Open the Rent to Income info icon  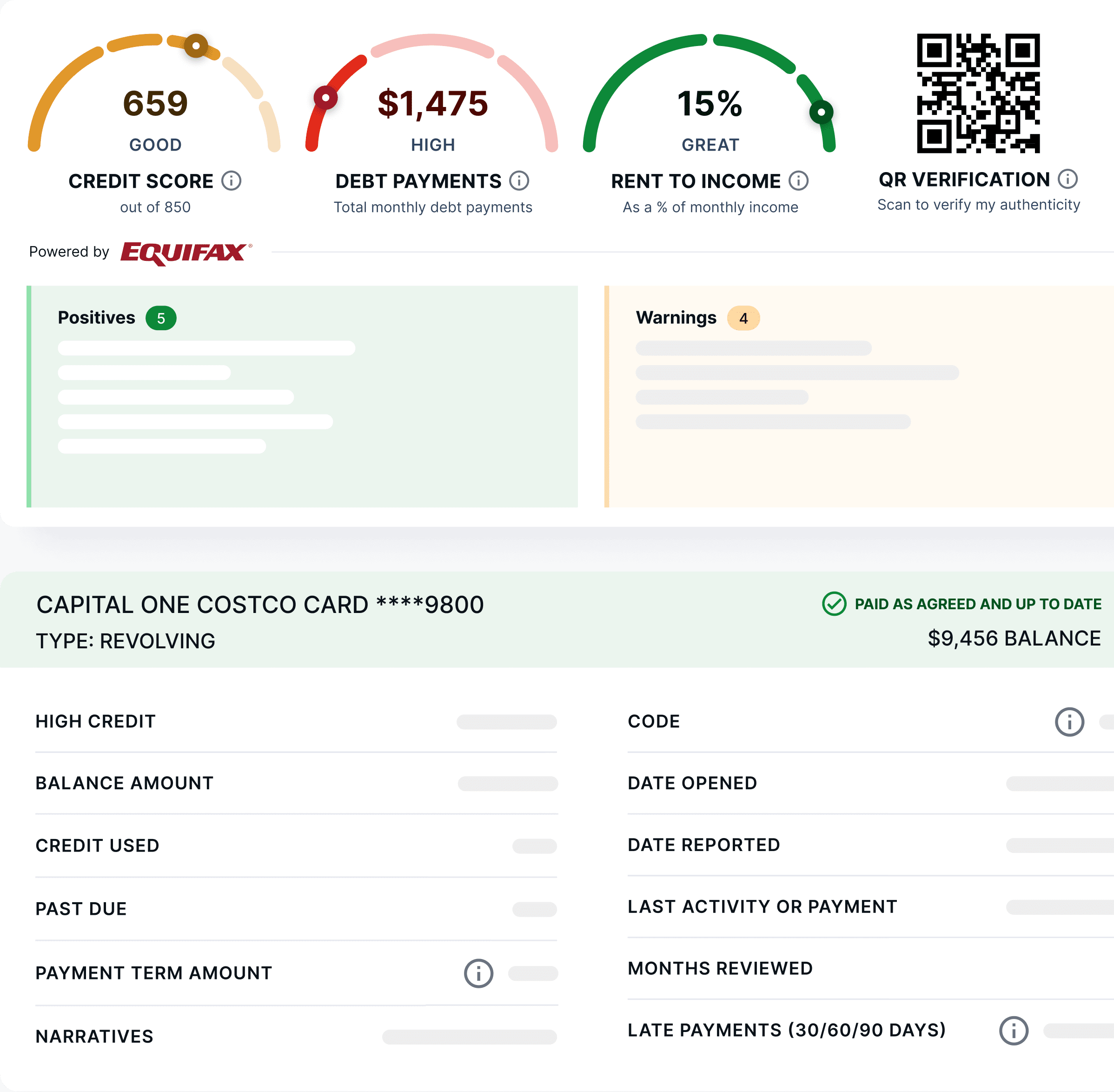click(x=798, y=180)
